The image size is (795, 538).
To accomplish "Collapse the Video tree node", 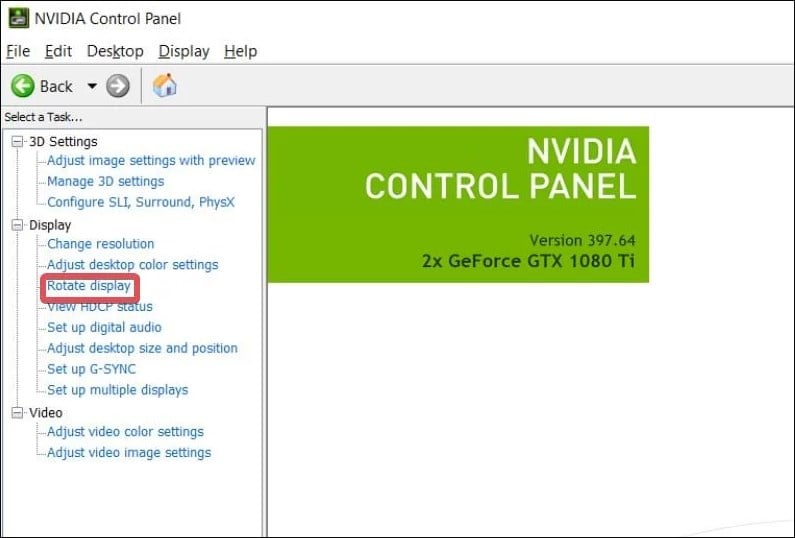I will pyautogui.click(x=17, y=413).
